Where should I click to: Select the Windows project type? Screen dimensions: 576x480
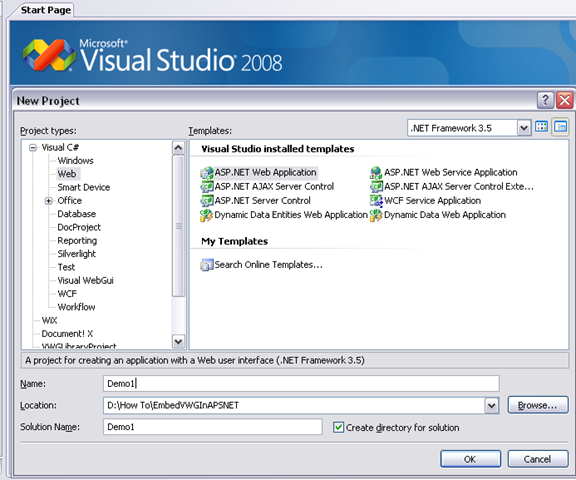pyautogui.click(x=76, y=161)
